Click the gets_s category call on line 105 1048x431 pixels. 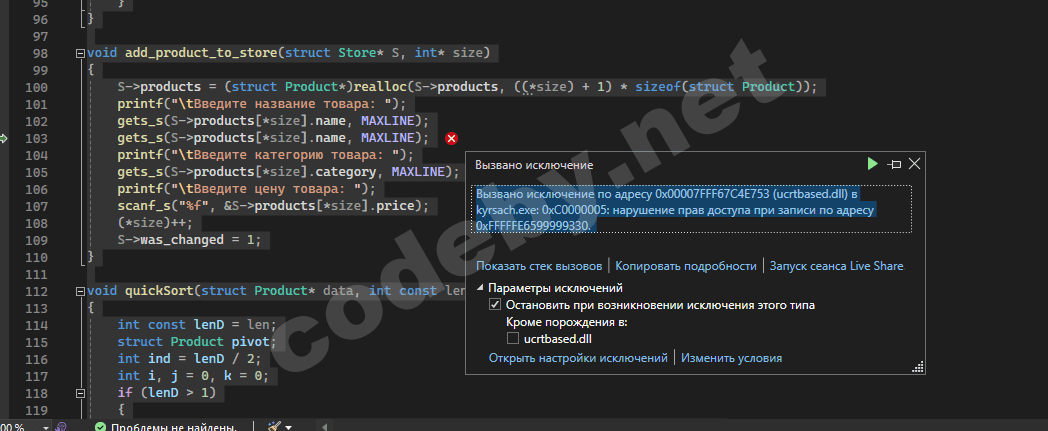coord(289,172)
